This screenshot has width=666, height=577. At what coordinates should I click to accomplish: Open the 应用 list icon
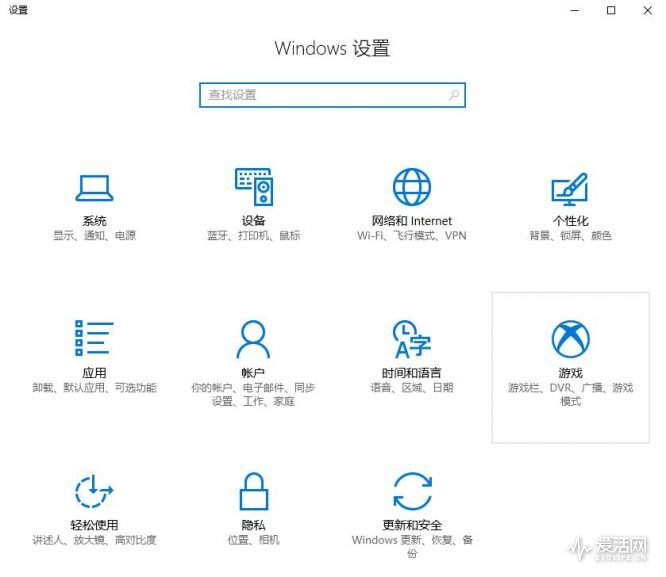point(94,338)
